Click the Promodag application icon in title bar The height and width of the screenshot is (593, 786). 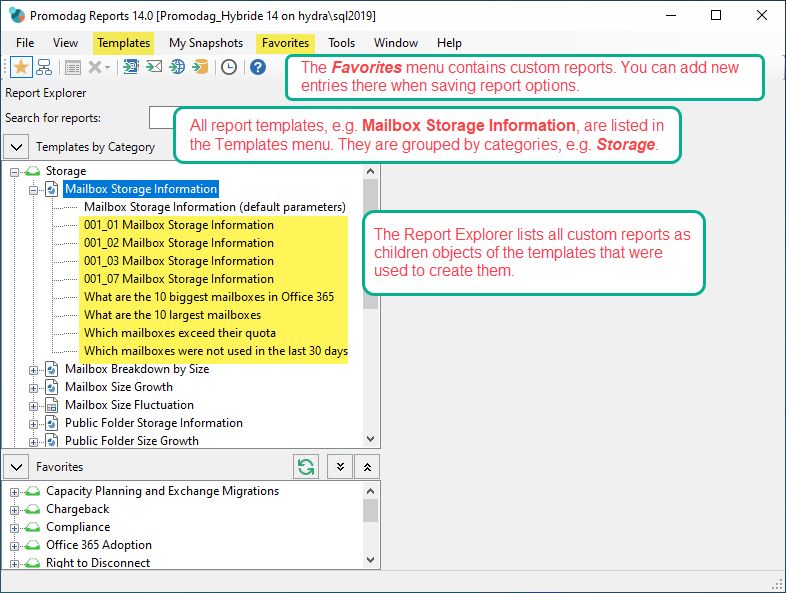[17, 16]
